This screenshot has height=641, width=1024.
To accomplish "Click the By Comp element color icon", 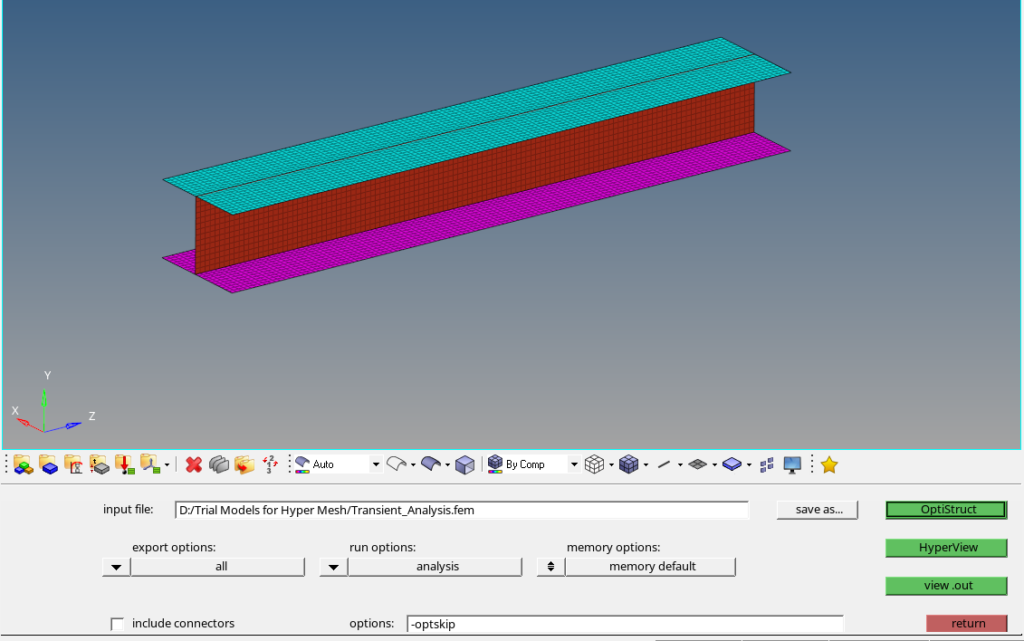I will pos(495,464).
